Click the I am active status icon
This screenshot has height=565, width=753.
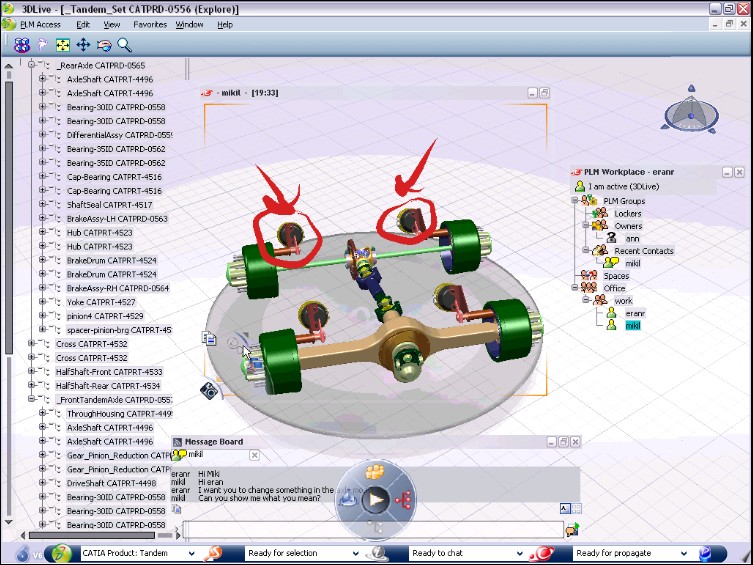(580, 186)
